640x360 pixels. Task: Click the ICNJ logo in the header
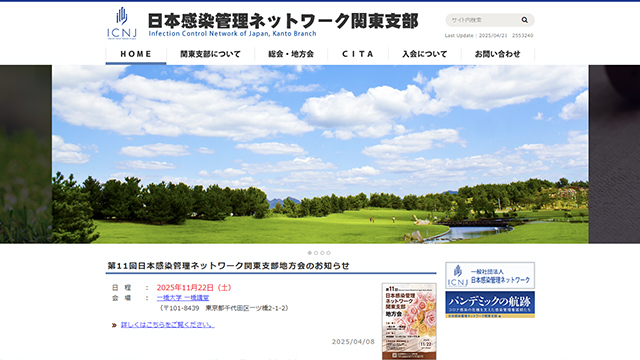coord(122,23)
